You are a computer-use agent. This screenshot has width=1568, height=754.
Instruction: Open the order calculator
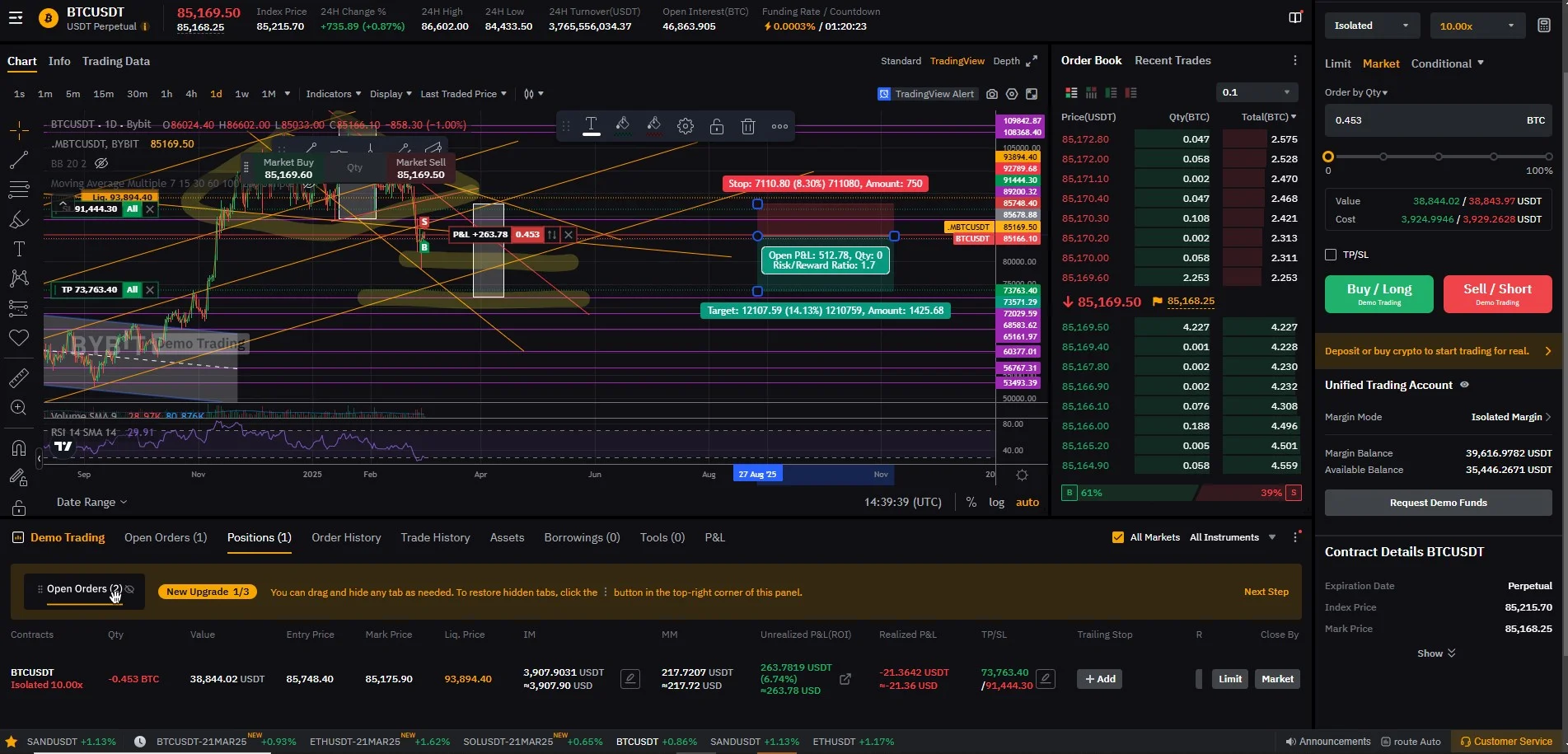pos(1544,26)
